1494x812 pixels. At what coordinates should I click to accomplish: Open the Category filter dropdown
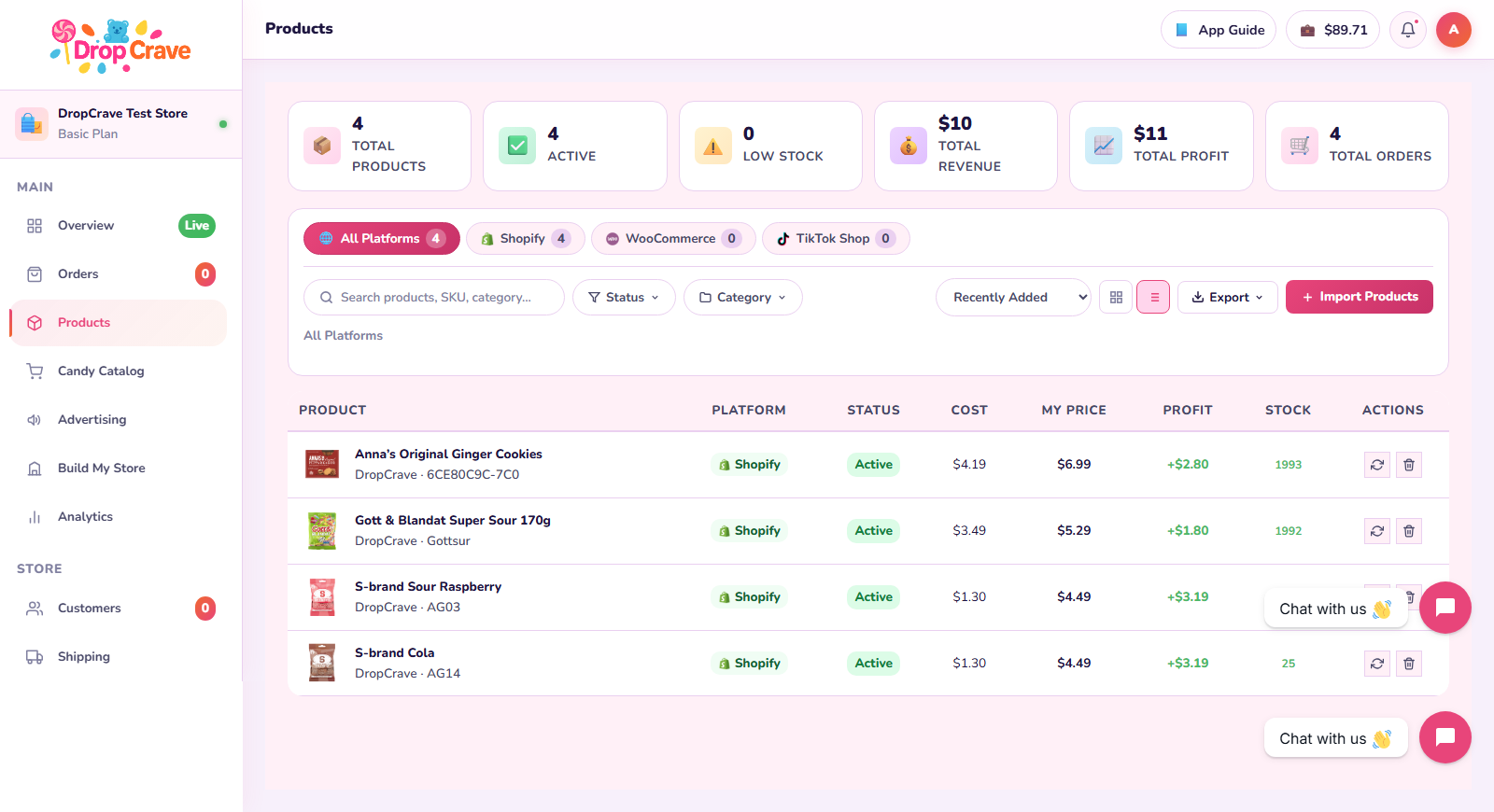tap(742, 297)
